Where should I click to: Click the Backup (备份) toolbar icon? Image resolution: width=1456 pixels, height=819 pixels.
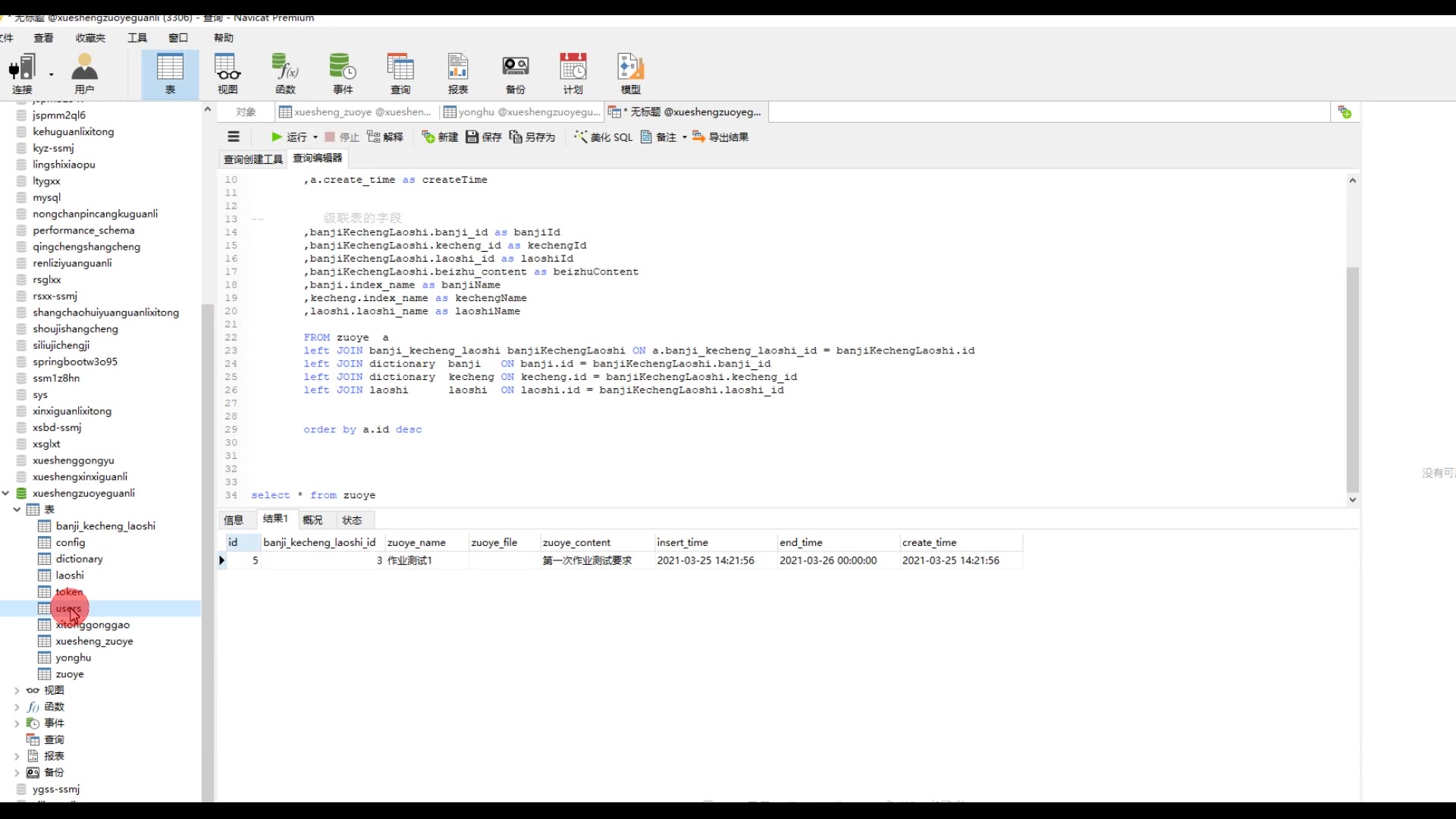click(515, 74)
